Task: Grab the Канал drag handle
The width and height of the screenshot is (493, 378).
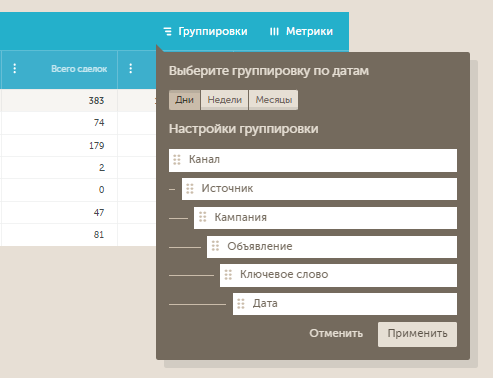Action: [177, 160]
